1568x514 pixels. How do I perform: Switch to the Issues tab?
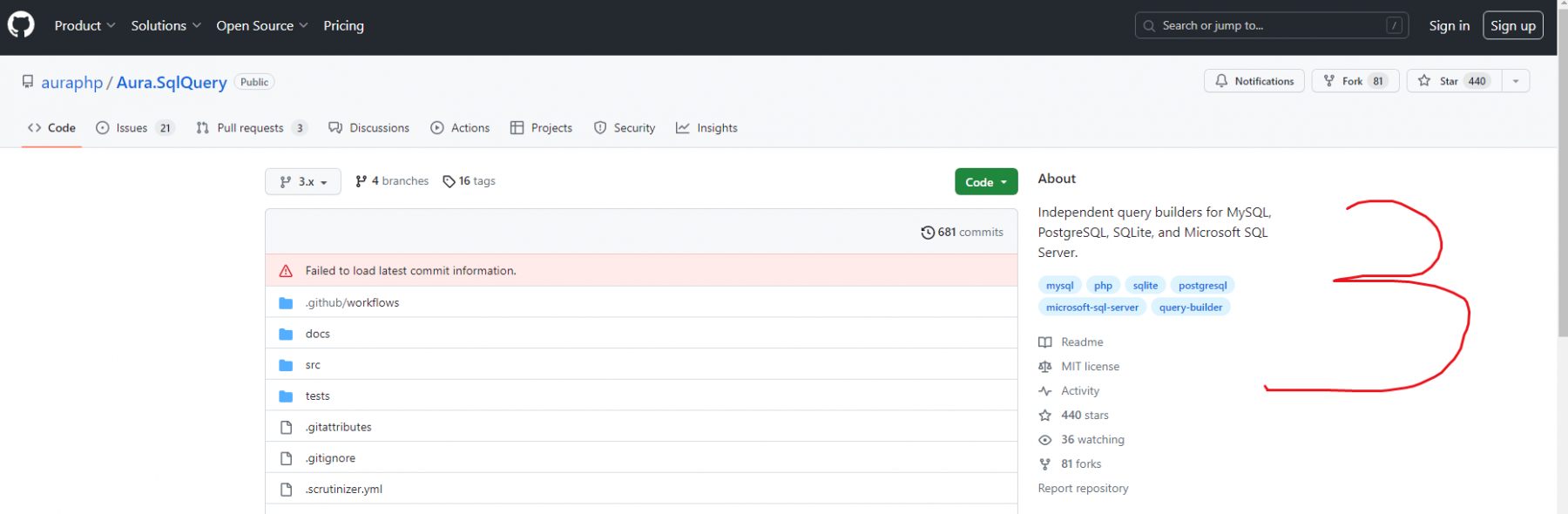tap(135, 128)
